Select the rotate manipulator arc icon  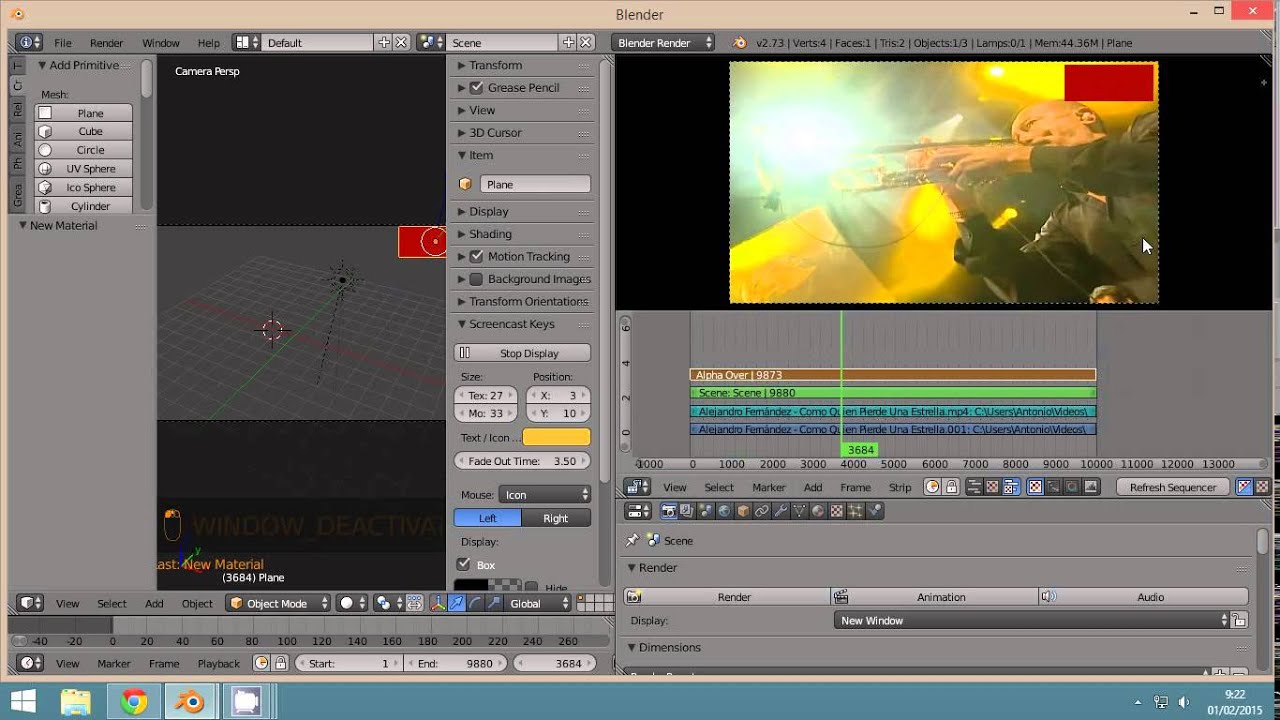(475, 603)
